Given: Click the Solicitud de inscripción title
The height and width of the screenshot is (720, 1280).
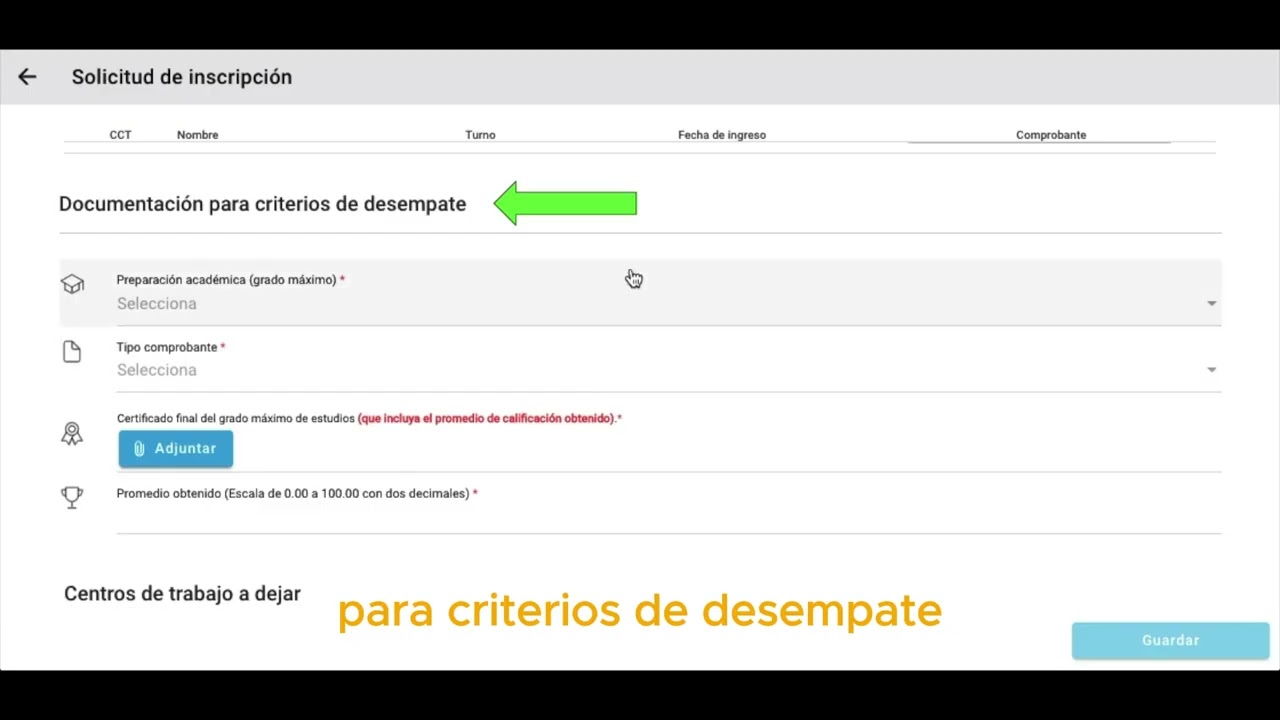Looking at the screenshot, I should pos(182,77).
